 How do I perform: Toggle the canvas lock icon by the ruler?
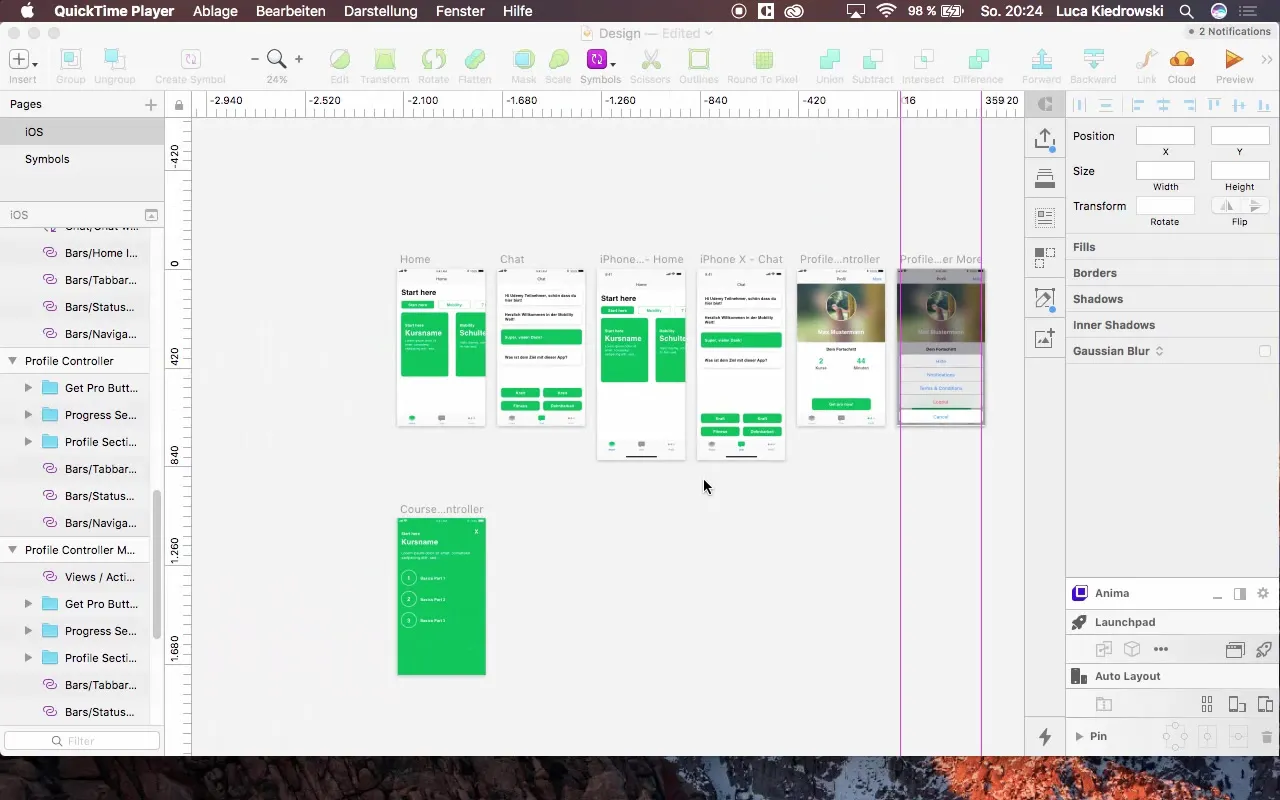tap(179, 105)
